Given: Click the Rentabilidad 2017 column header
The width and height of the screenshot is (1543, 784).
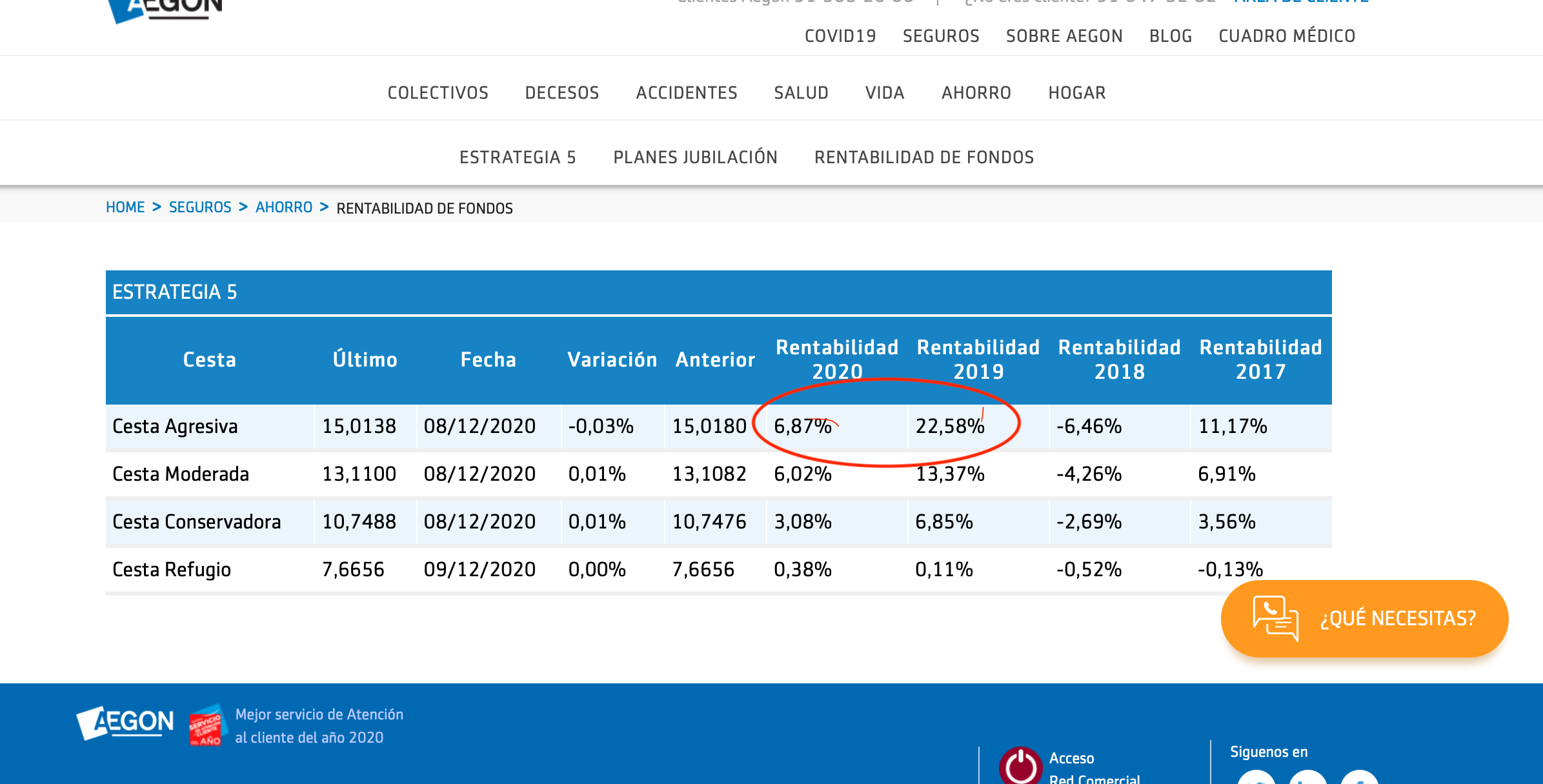Looking at the screenshot, I should point(1261,359).
